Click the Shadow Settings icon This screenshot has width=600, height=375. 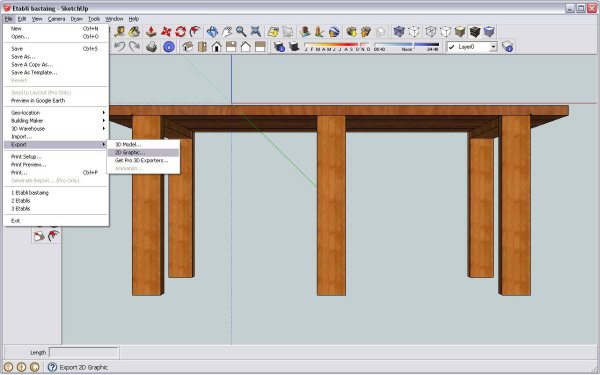click(279, 47)
